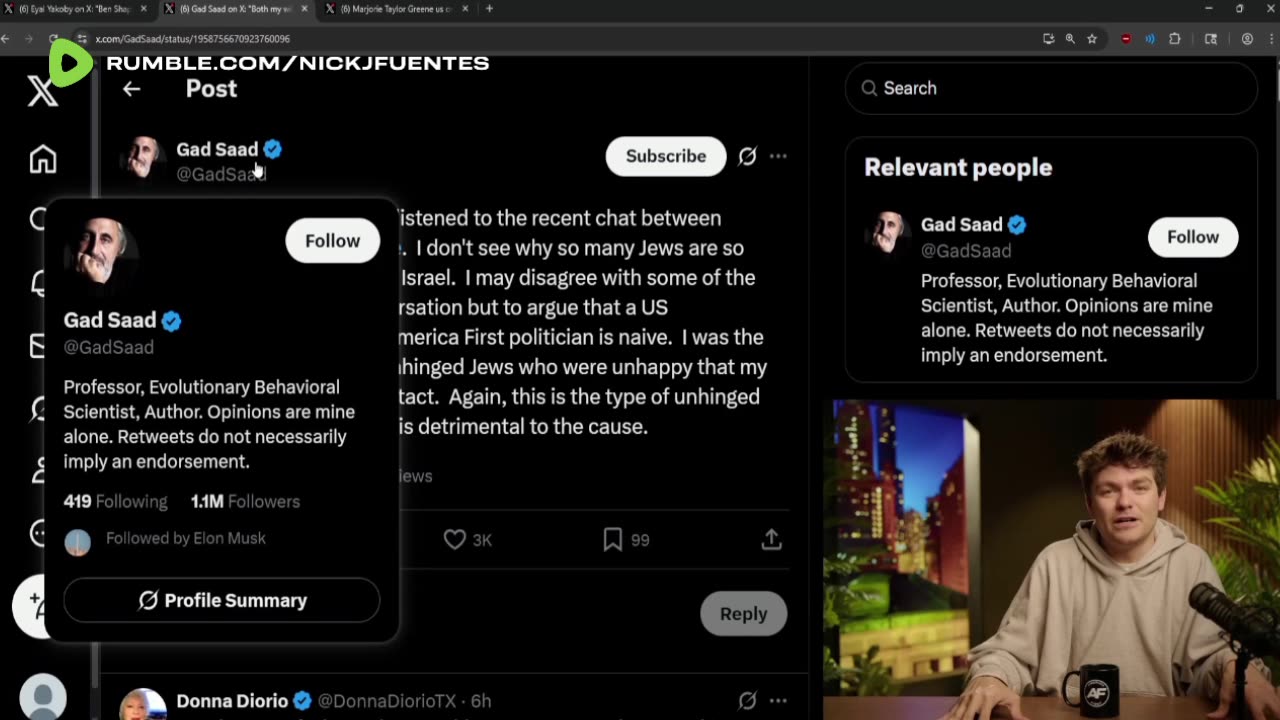Go back using the Post back arrow
The width and height of the screenshot is (1280, 720).
(x=131, y=89)
